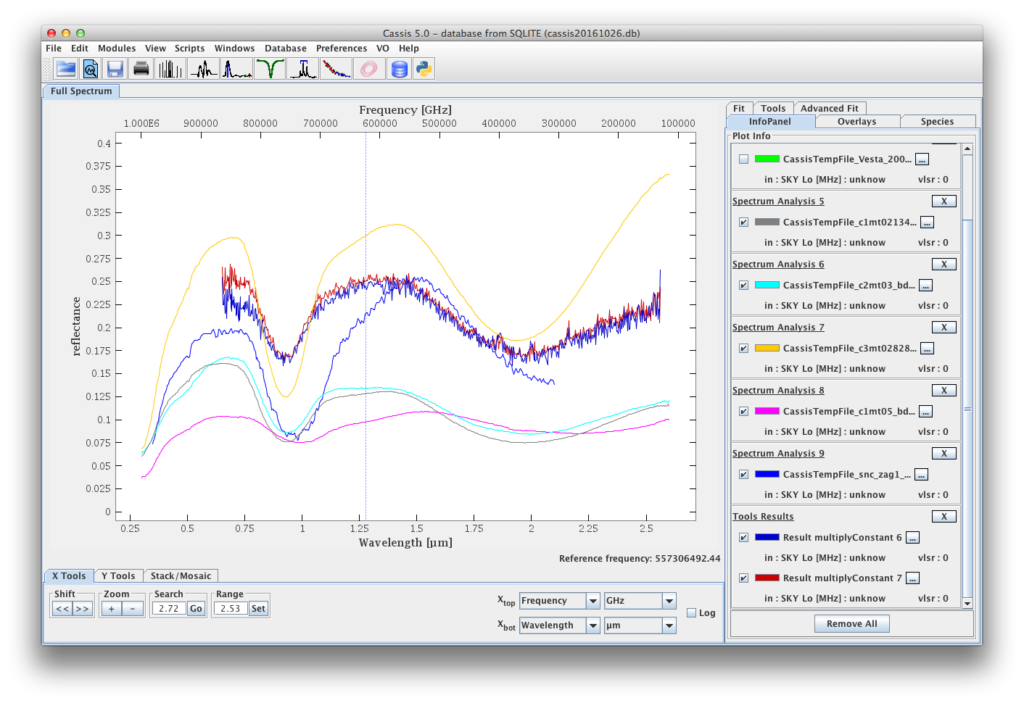
Task: Open the rotational diagram toolbar icon
Action: 335,68
